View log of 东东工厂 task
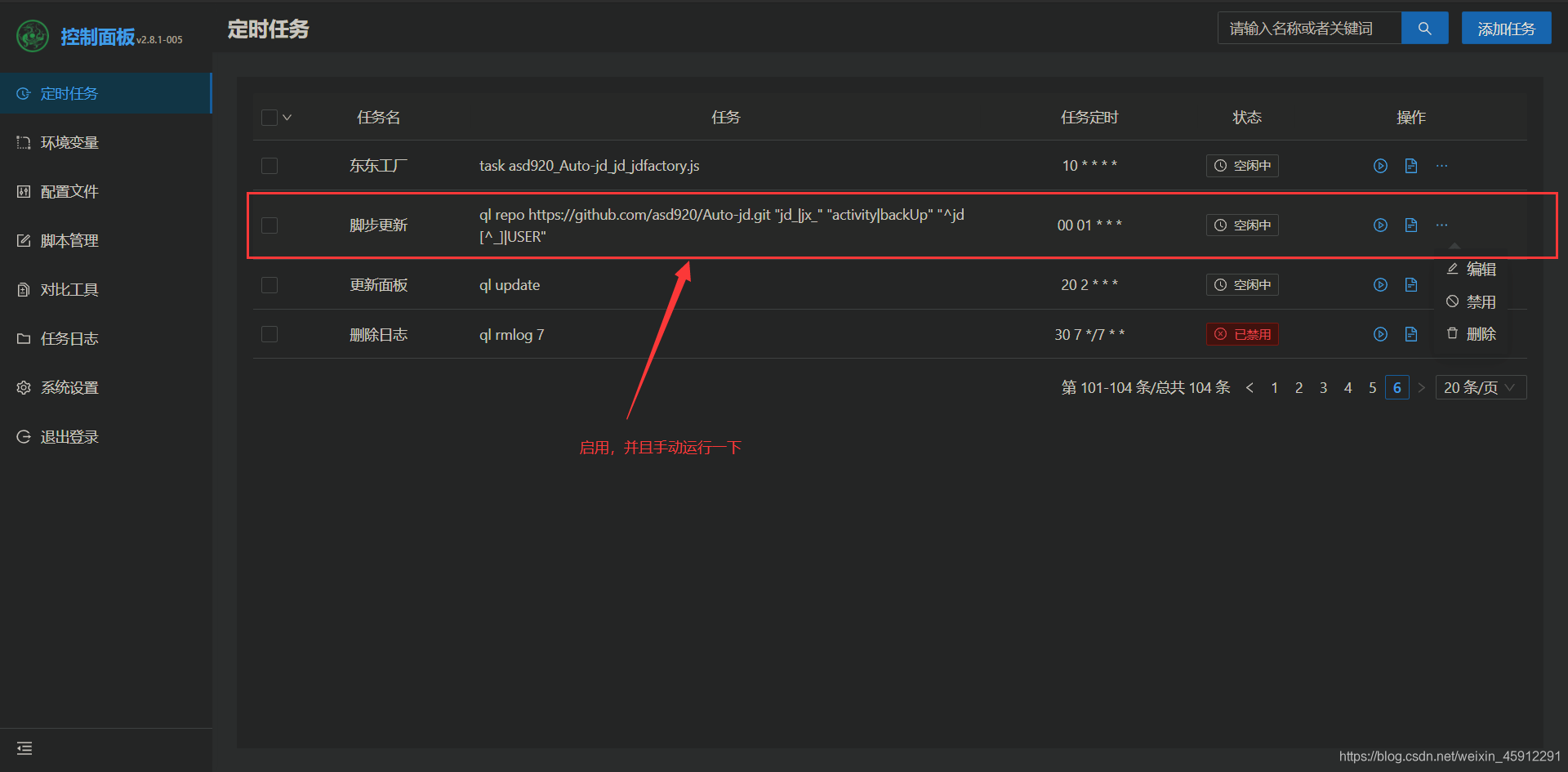Image resolution: width=1568 pixels, height=772 pixels. (1410, 166)
